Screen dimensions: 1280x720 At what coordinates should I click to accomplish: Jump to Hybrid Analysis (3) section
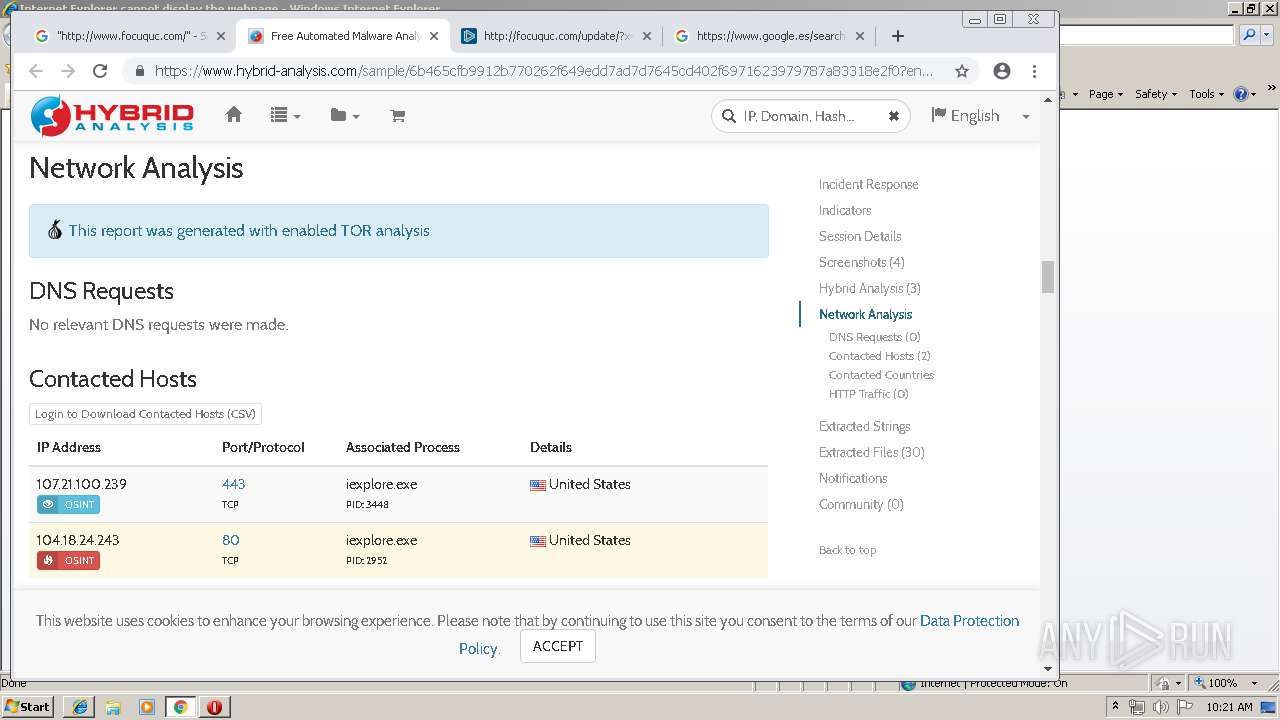[870, 288]
